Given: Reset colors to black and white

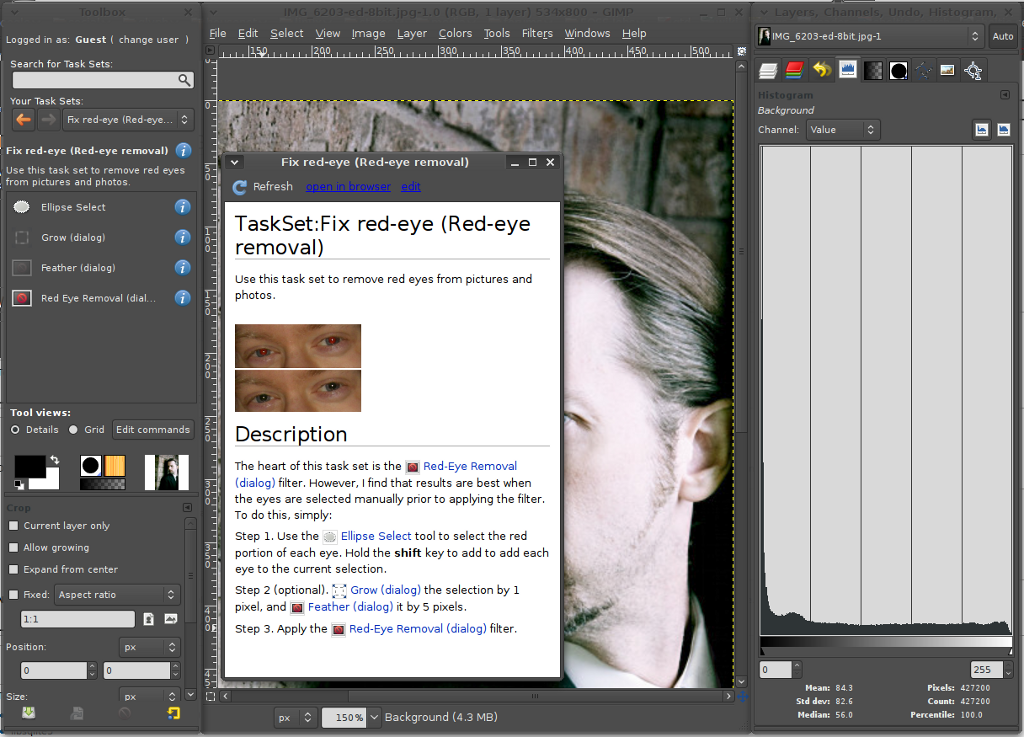Looking at the screenshot, I should tap(19, 484).
